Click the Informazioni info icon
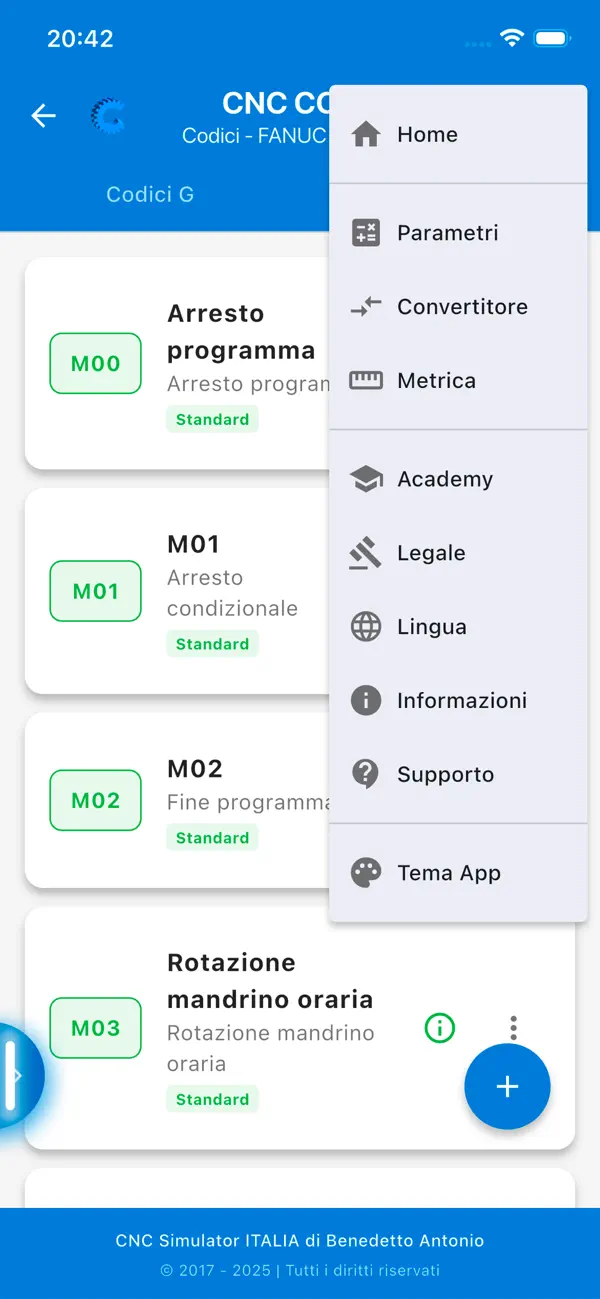600x1299 pixels. [366, 700]
